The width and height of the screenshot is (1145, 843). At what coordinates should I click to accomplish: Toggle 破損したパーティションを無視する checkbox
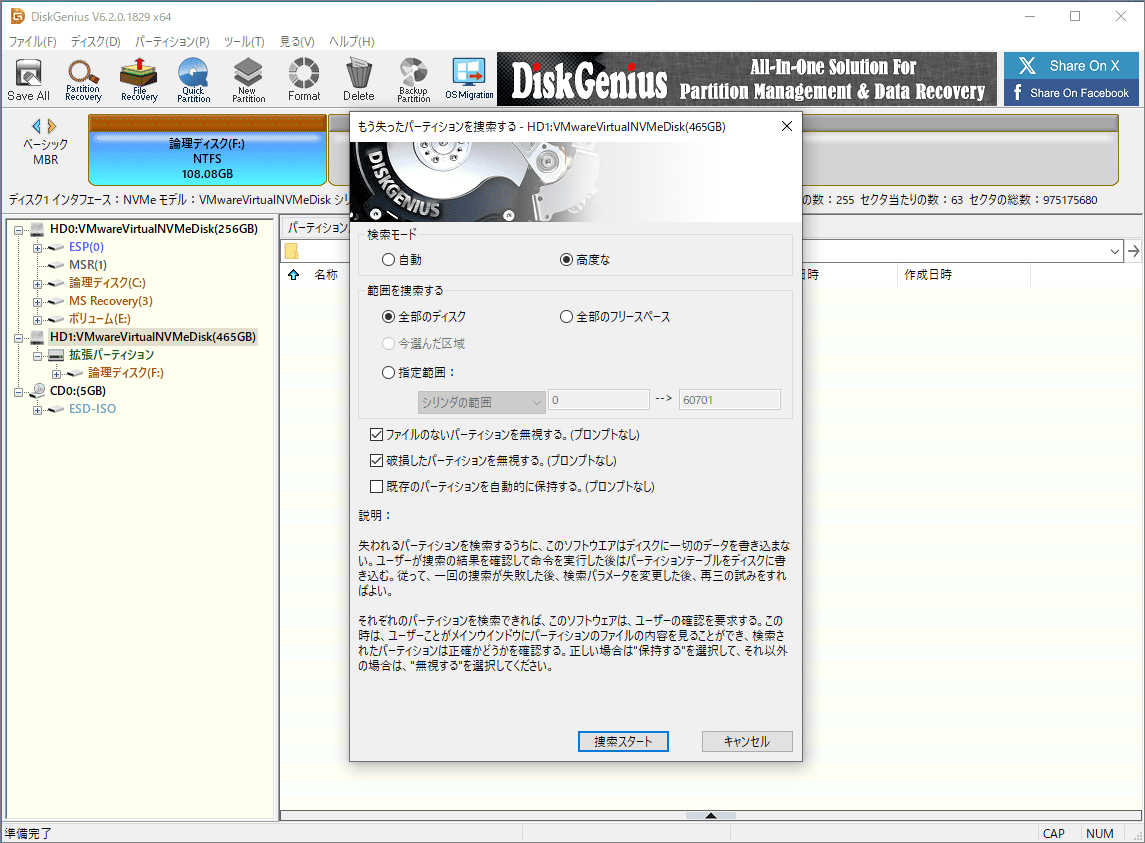tap(377, 460)
